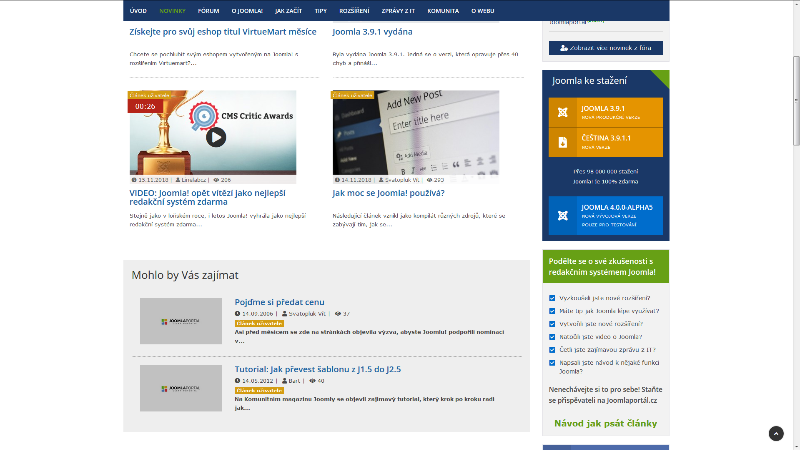Click the green 'Podělte se o své zkušenosti' banner

[x=606, y=266]
